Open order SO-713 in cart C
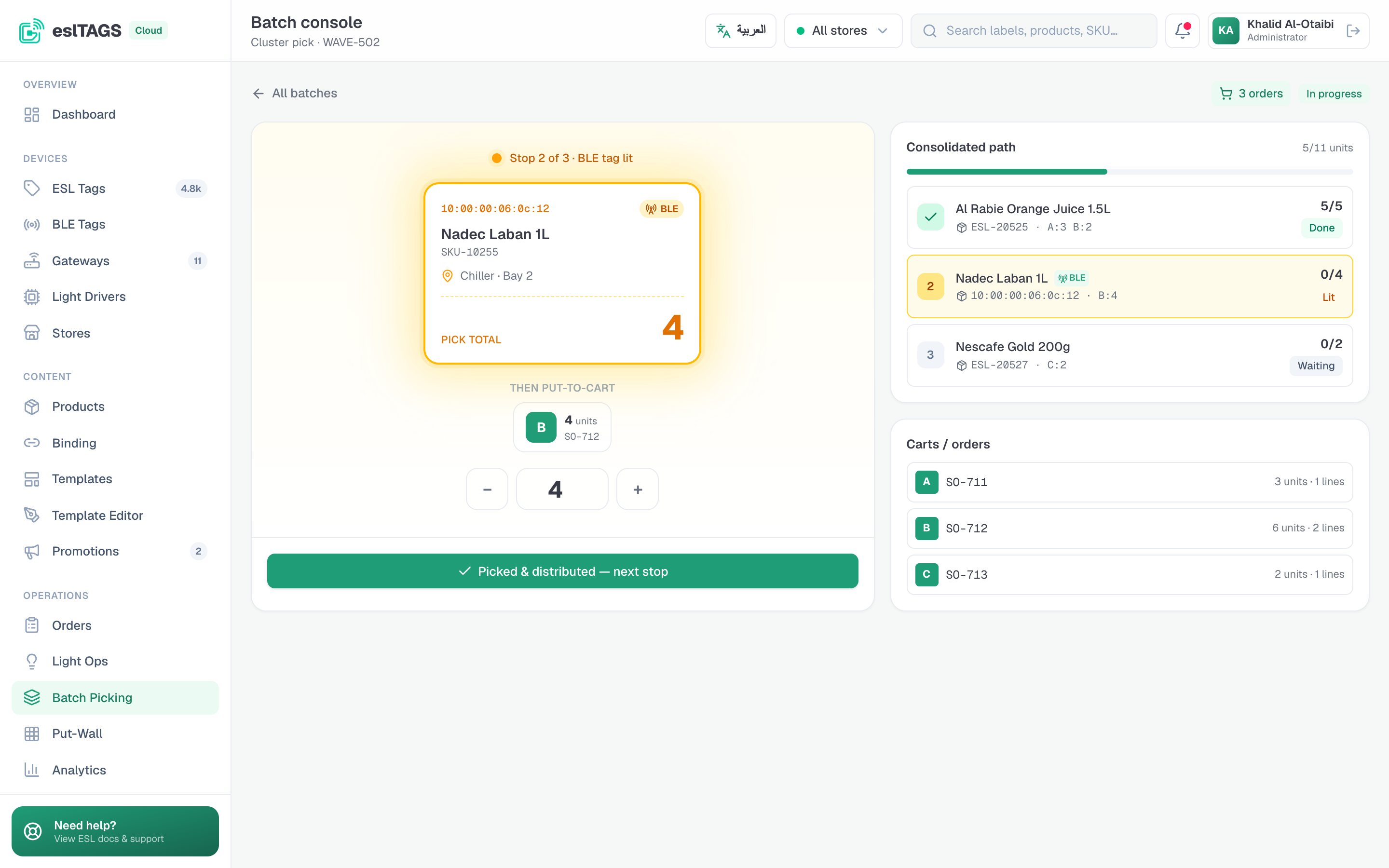The width and height of the screenshot is (1389, 868). [x=1130, y=575]
